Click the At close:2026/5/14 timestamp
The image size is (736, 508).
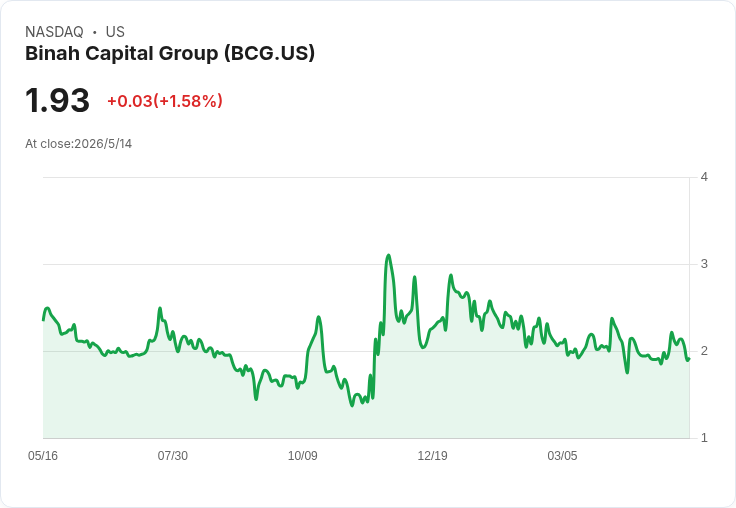click(78, 144)
